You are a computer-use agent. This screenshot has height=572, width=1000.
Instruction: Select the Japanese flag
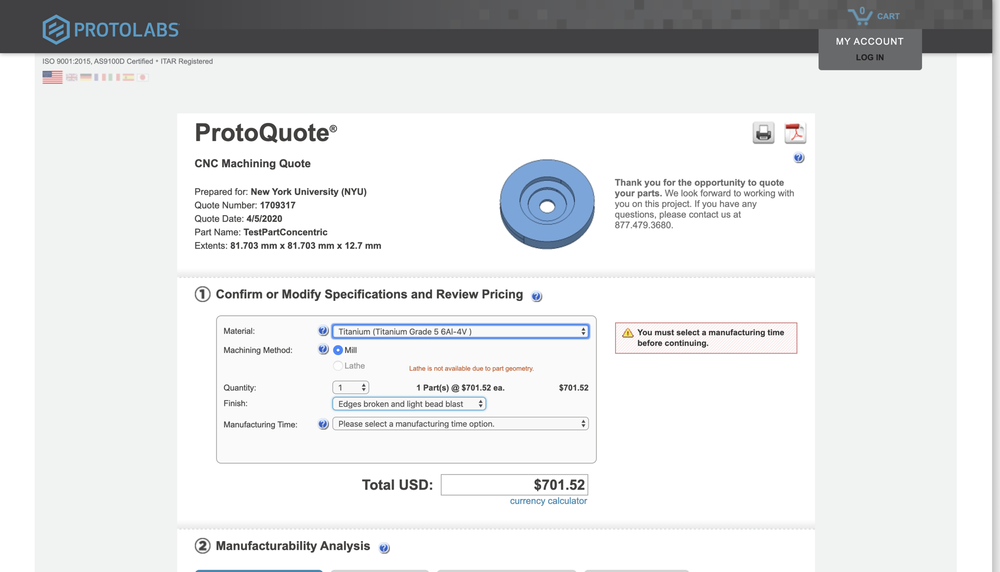(142, 77)
